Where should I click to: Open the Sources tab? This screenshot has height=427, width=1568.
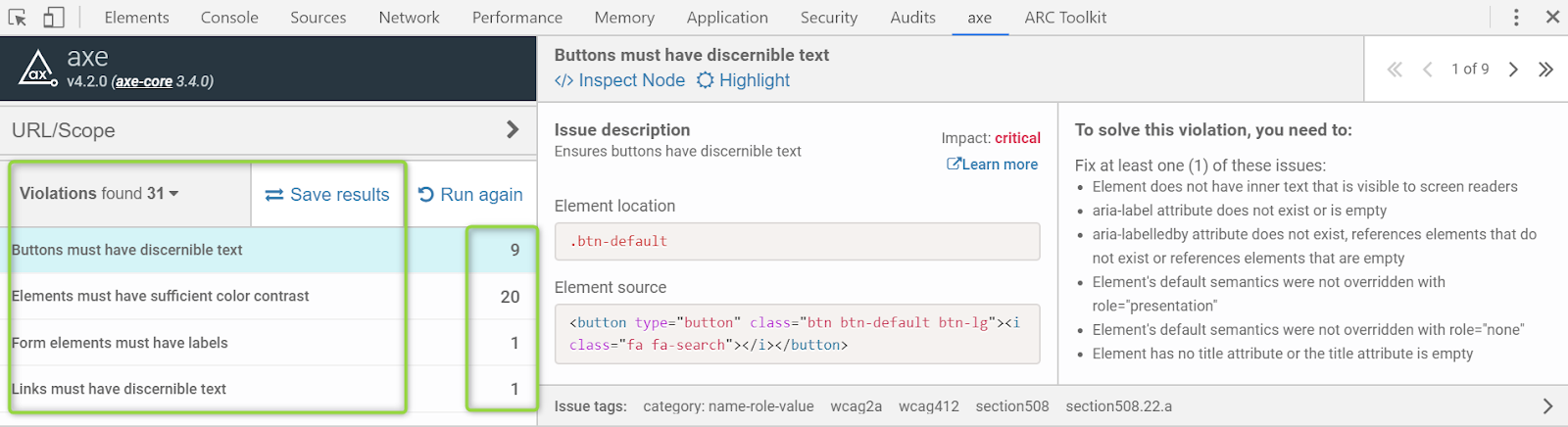[x=318, y=18]
